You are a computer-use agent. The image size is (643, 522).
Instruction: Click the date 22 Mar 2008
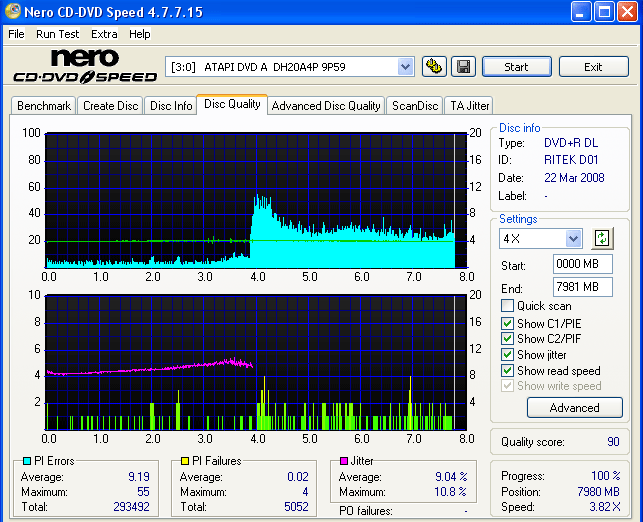pyautogui.click(x=574, y=178)
